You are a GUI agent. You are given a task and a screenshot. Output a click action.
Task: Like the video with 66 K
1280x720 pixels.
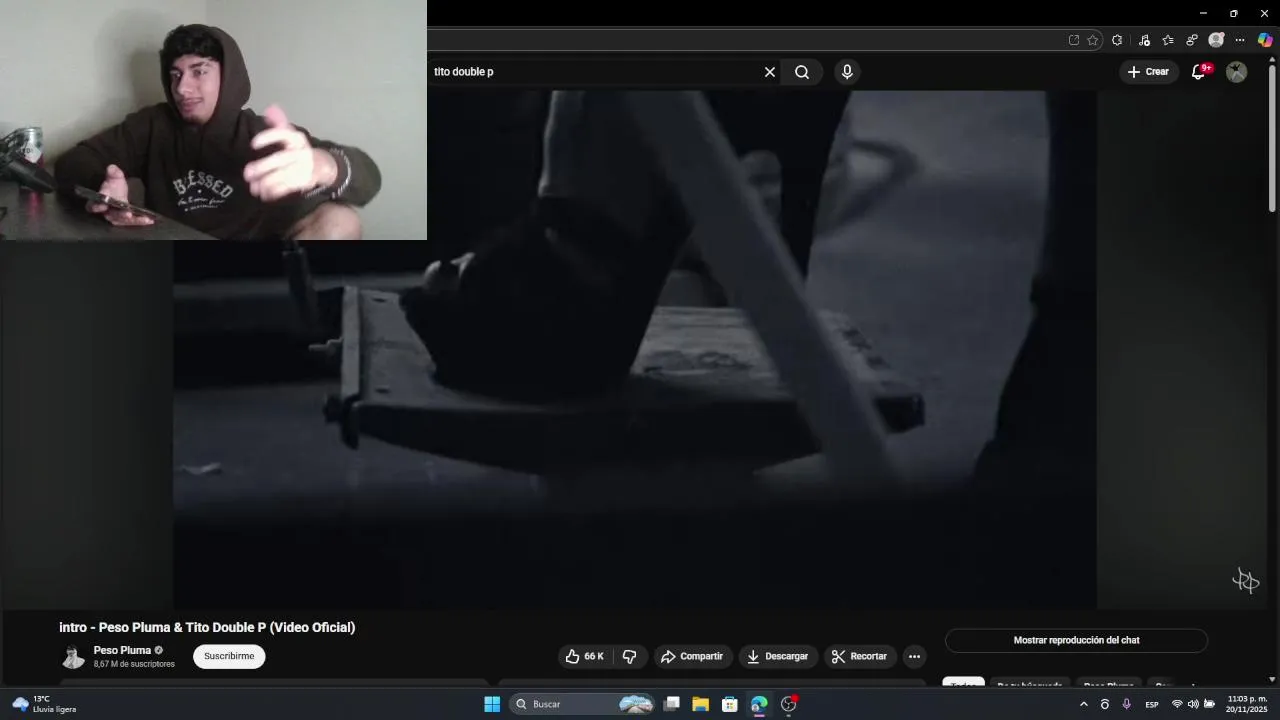584,656
